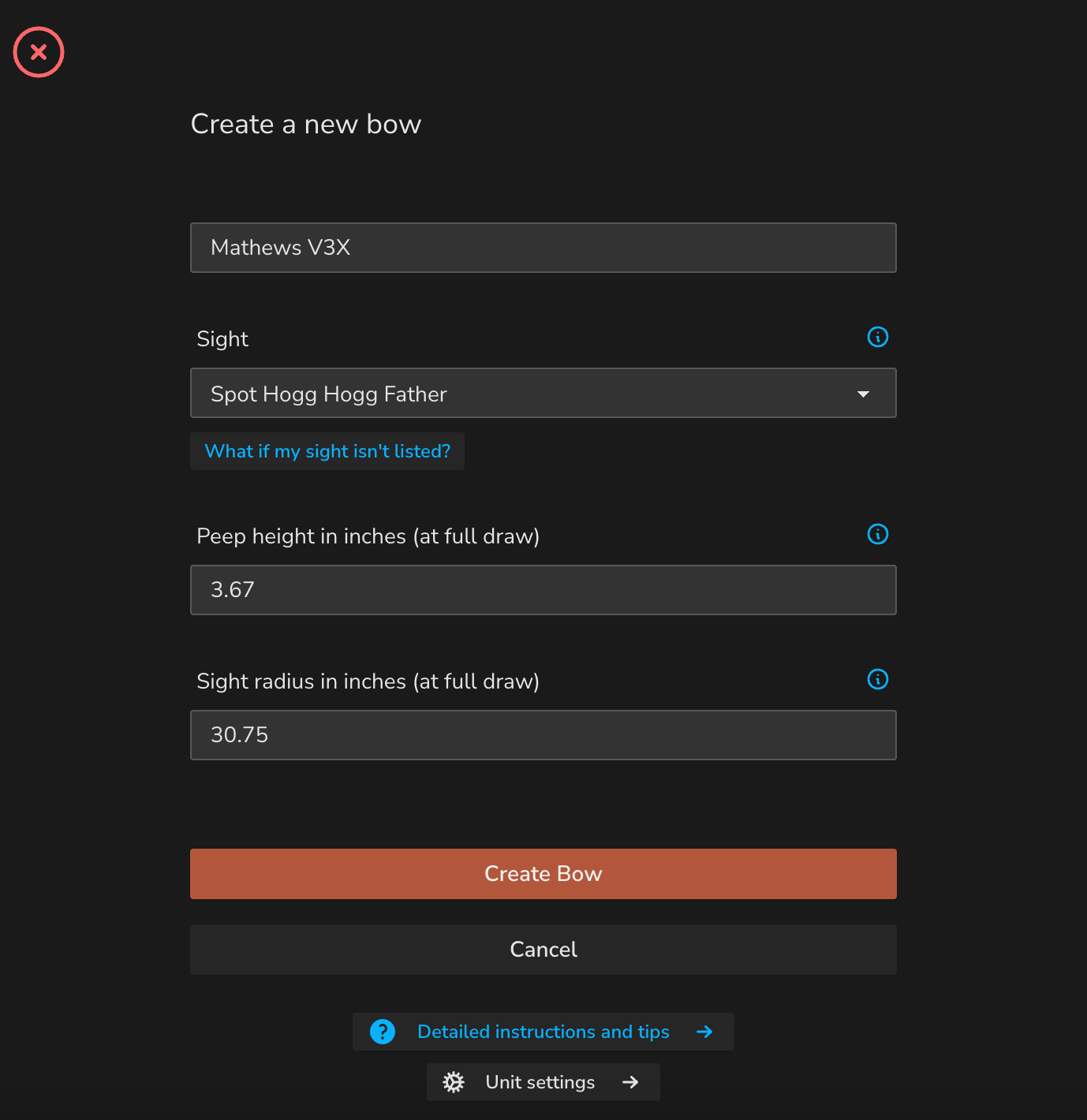Expand sight list via the caret arrow

pyautogui.click(x=864, y=394)
